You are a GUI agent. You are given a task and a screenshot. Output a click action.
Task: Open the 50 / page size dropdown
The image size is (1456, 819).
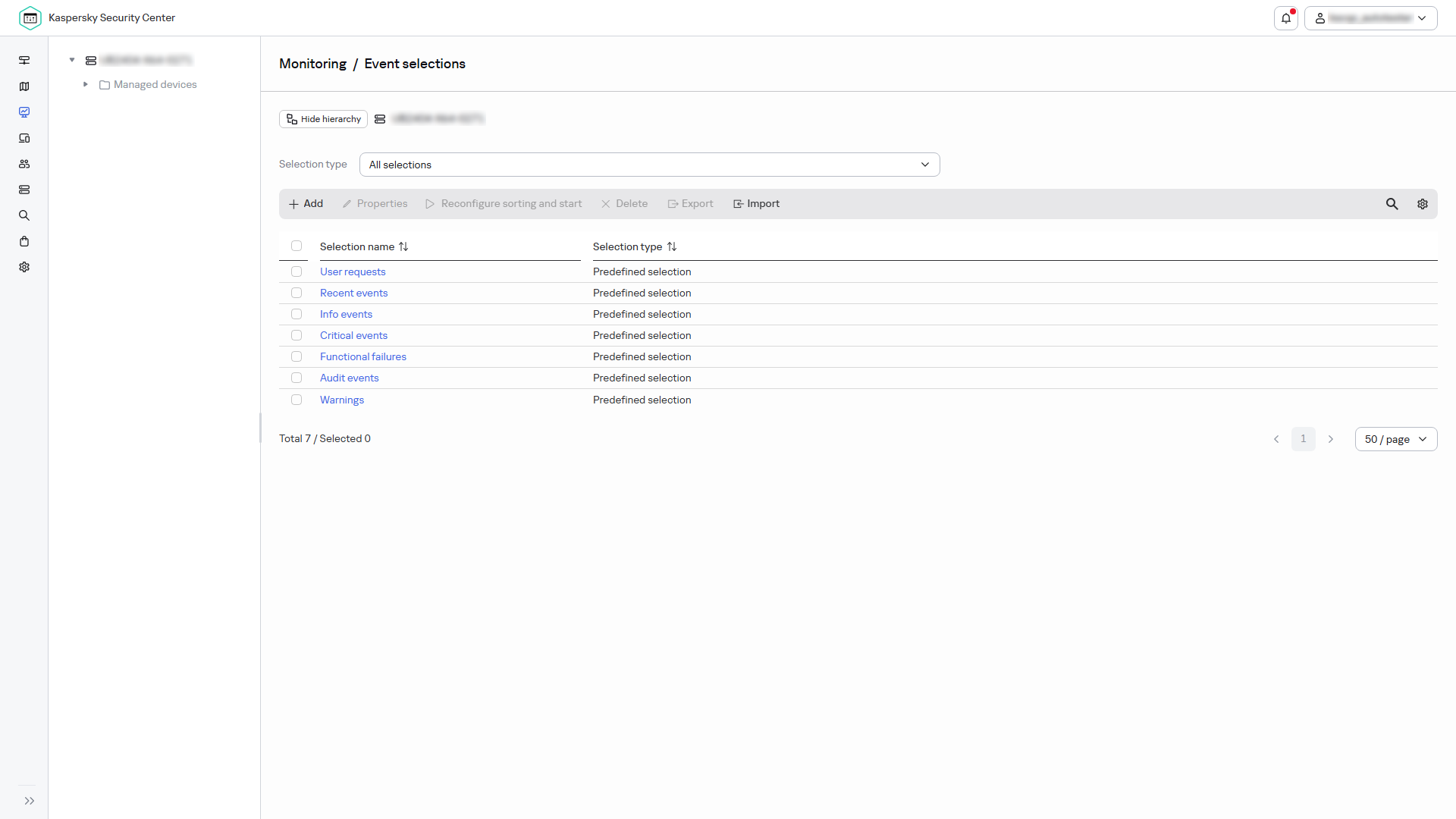(x=1396, y=439)
